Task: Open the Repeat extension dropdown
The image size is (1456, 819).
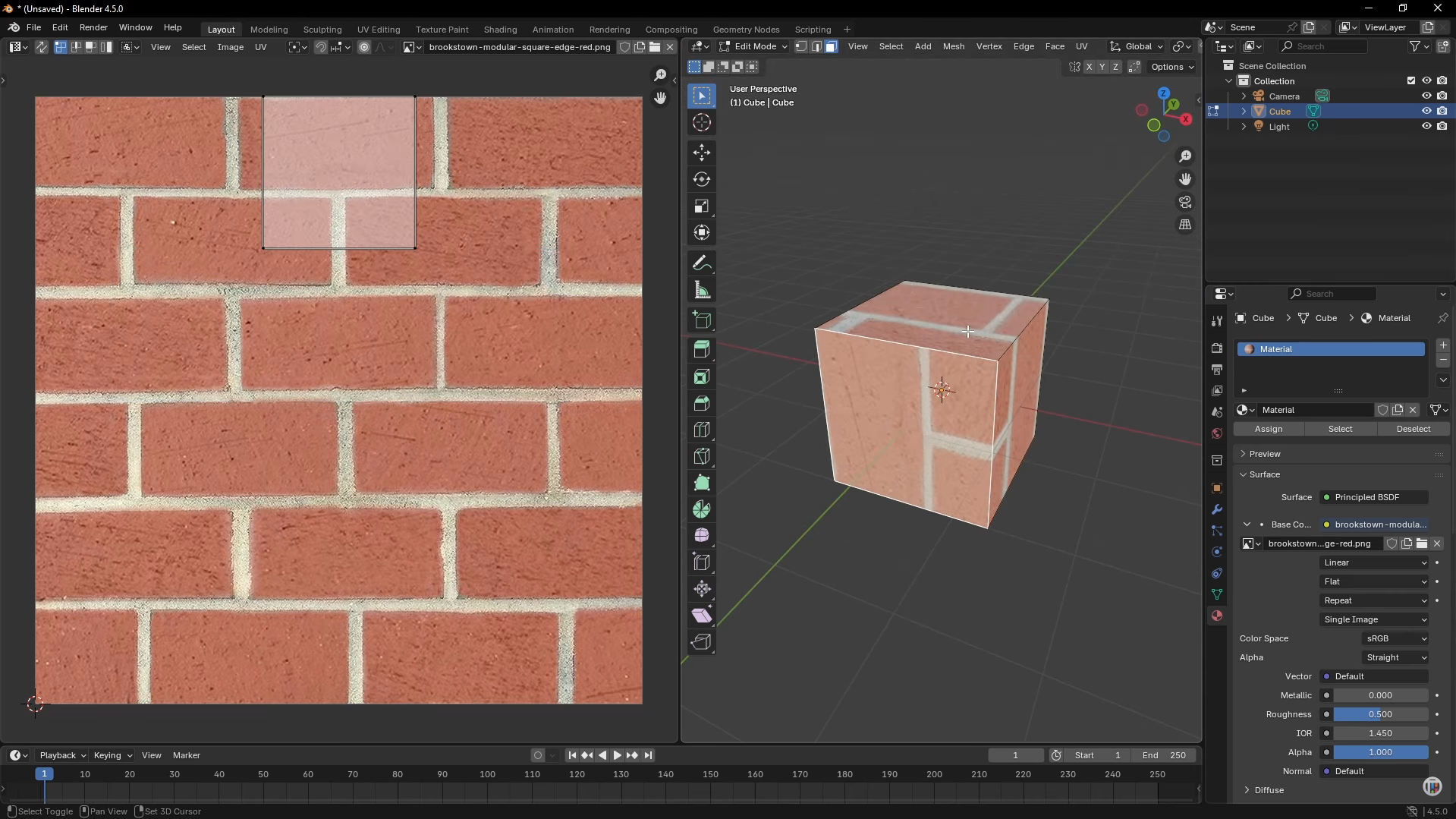Action: point(1374,600)
